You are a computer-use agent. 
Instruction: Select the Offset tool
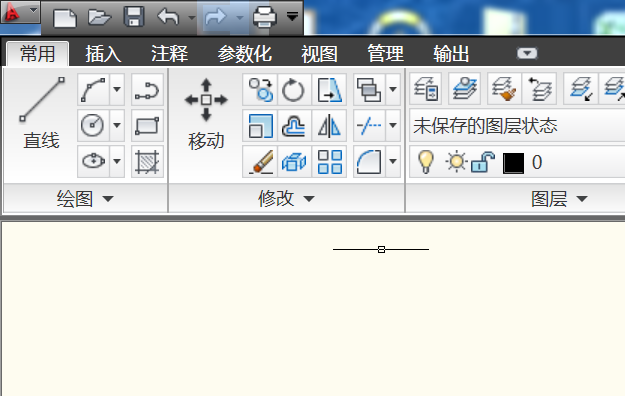(294, 126)
